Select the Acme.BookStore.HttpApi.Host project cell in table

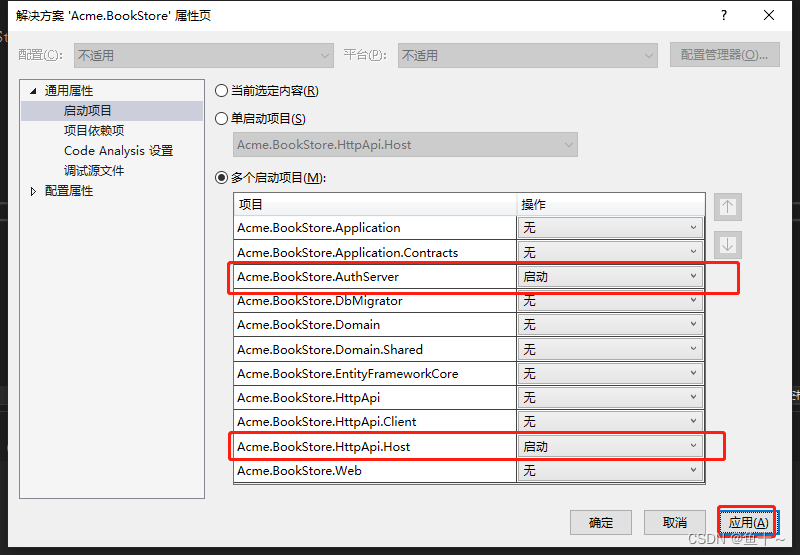[x=375, y=446]
